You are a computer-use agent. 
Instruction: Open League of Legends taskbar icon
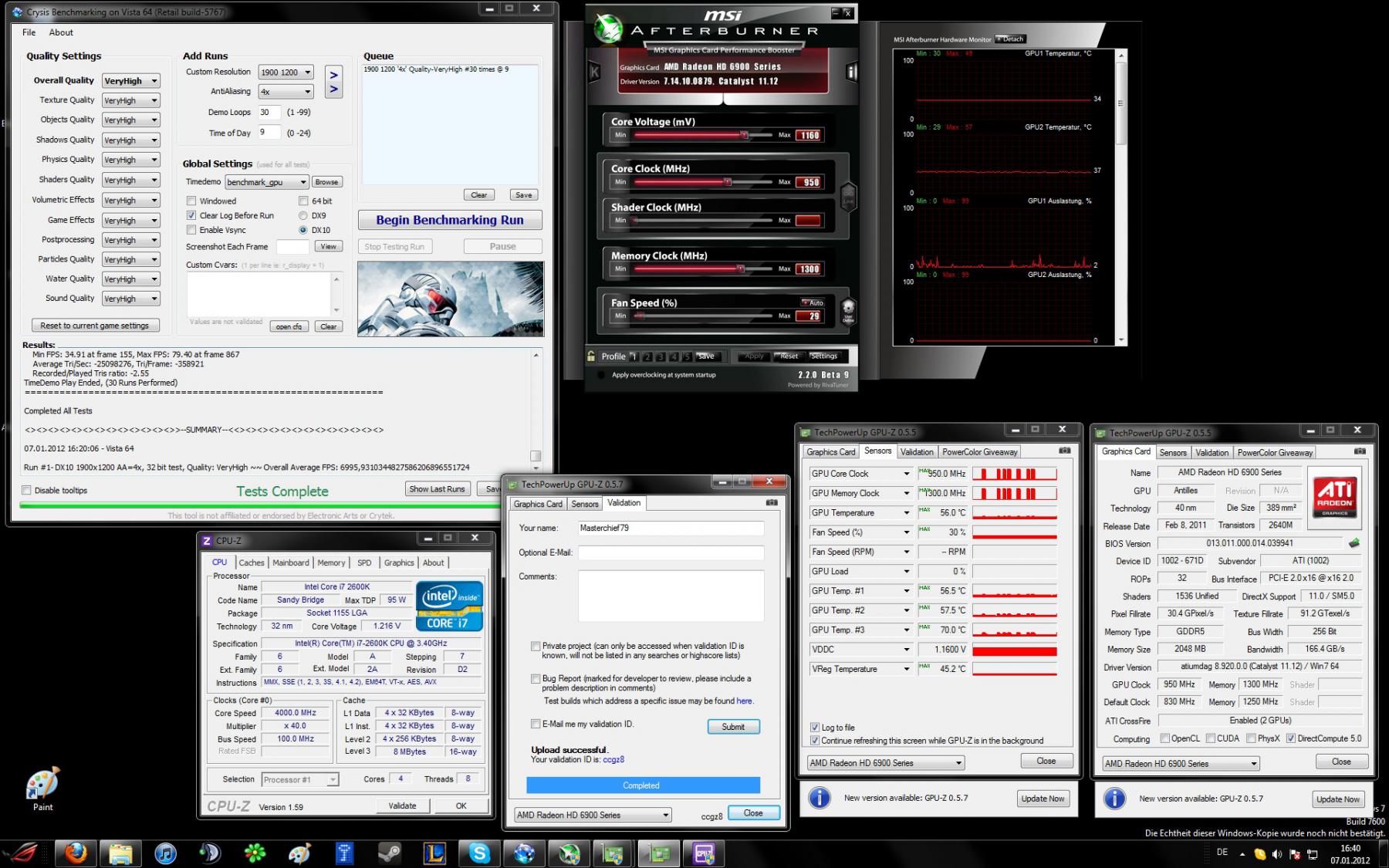[434, 853]
